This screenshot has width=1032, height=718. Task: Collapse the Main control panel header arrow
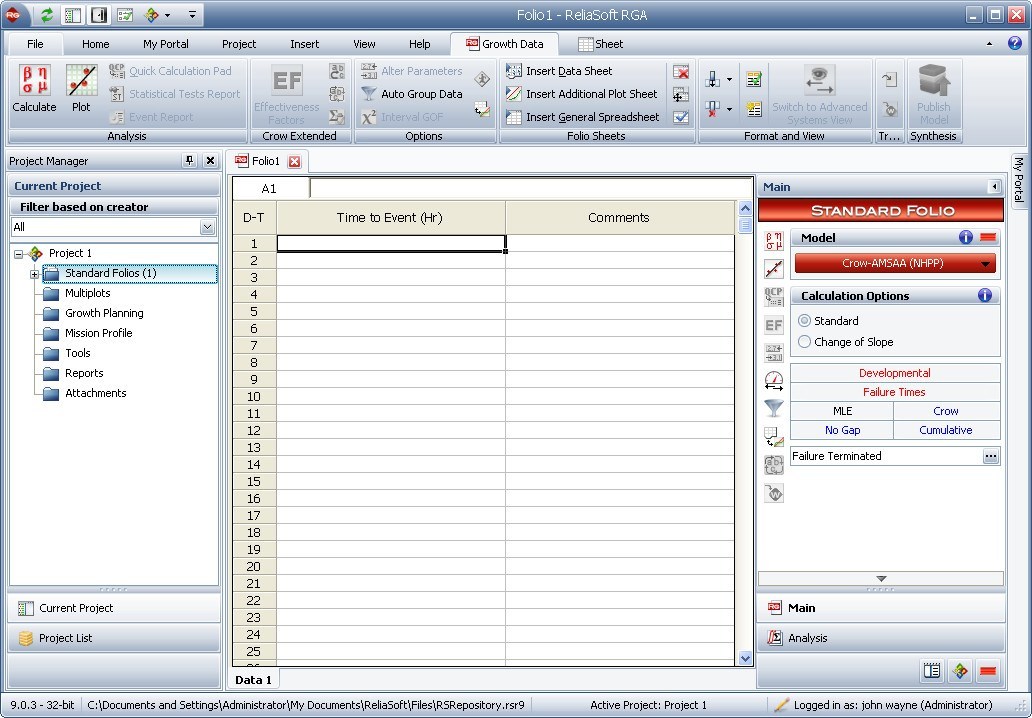[x=994, y=187]
